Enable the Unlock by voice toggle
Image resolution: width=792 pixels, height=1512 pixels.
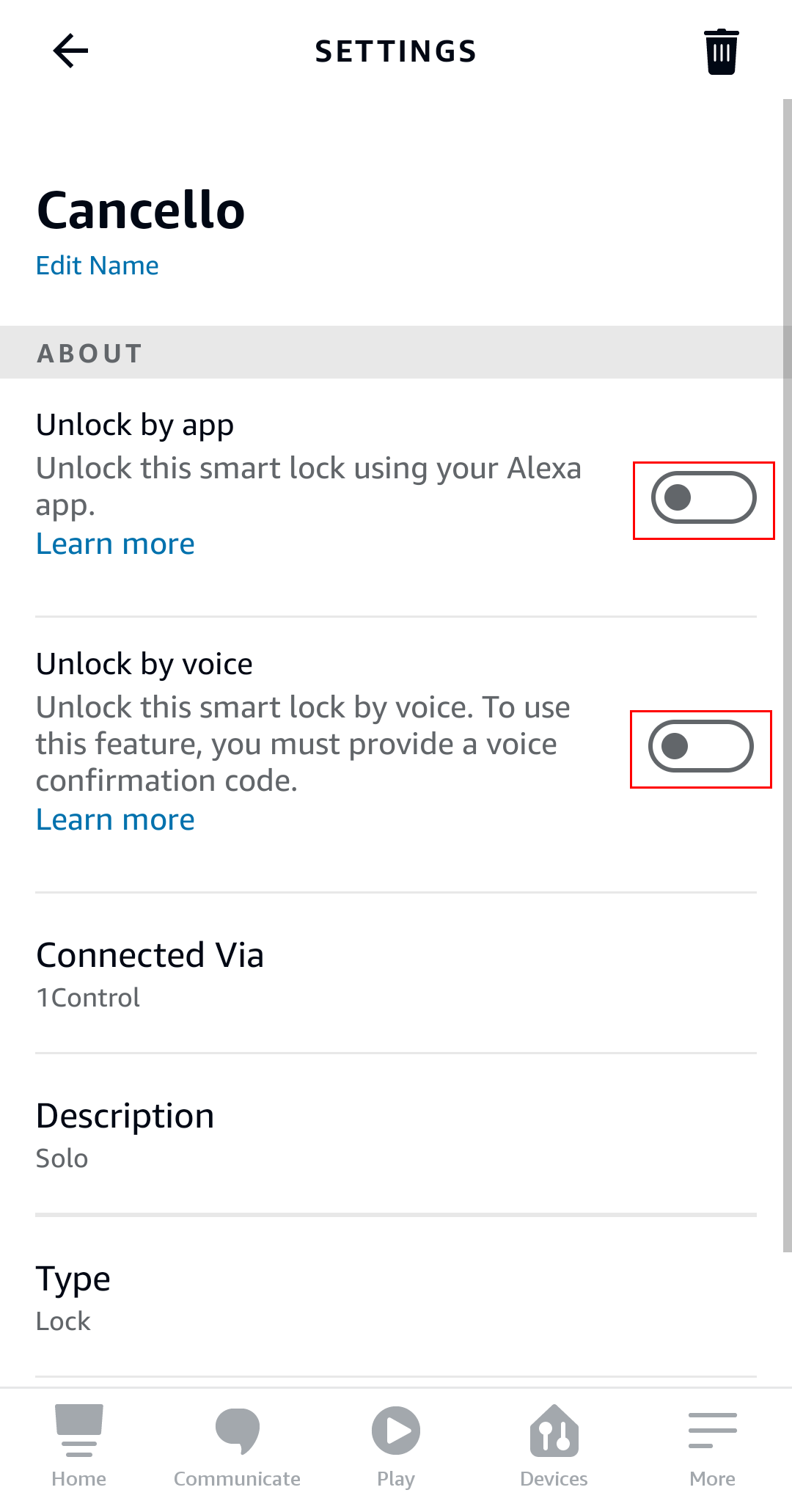pos(701,746)
